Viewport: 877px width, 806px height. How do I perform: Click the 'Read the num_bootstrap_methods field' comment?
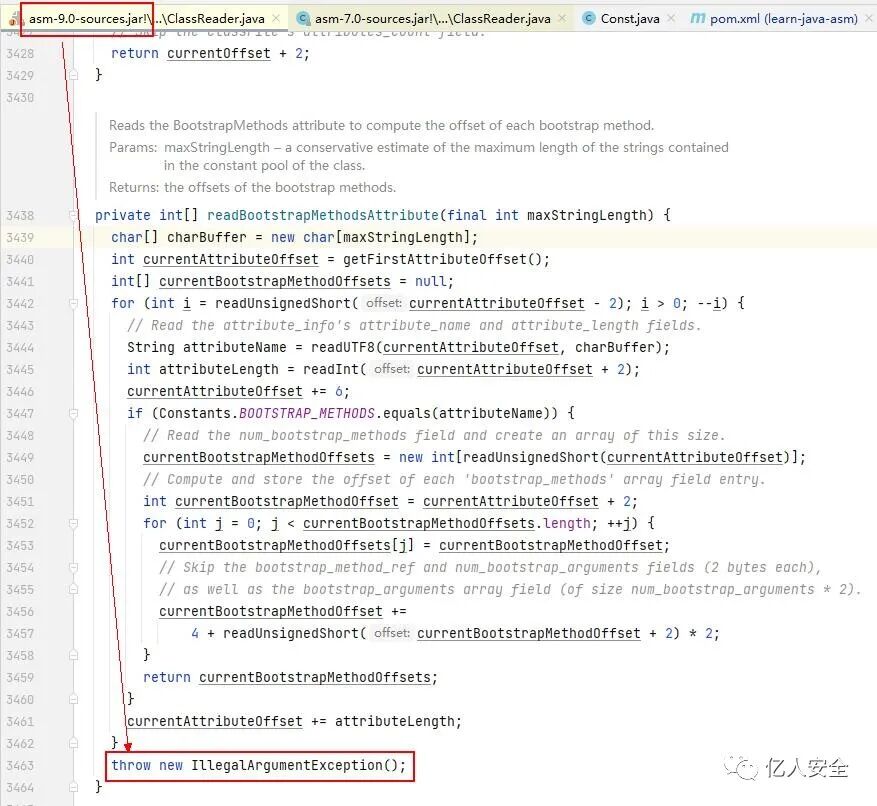[433, 435]
